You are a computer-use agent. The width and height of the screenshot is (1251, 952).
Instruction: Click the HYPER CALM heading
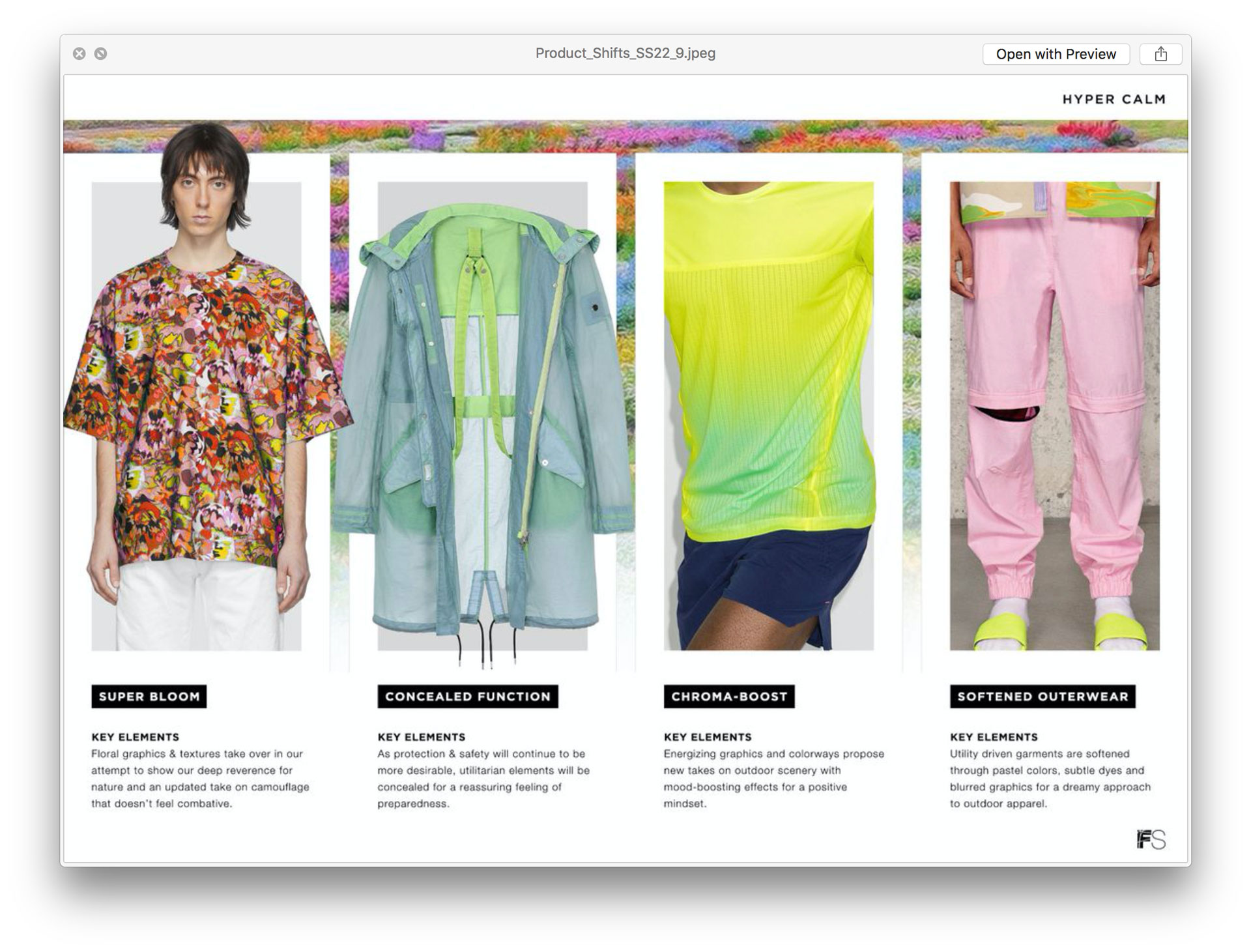1114,99
